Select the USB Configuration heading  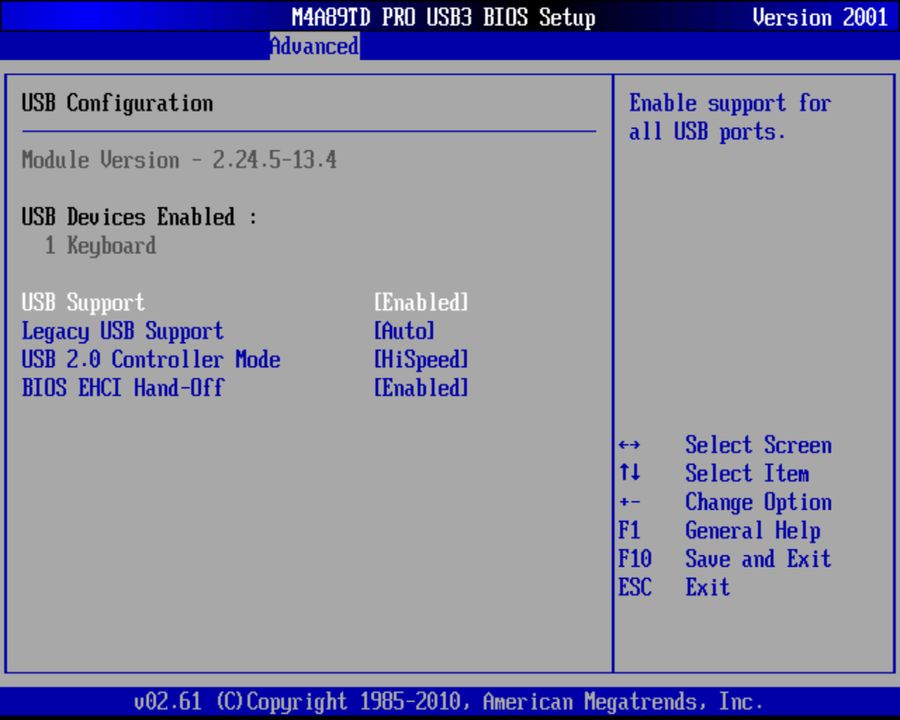pyautogui.click(x=117, y=103)
